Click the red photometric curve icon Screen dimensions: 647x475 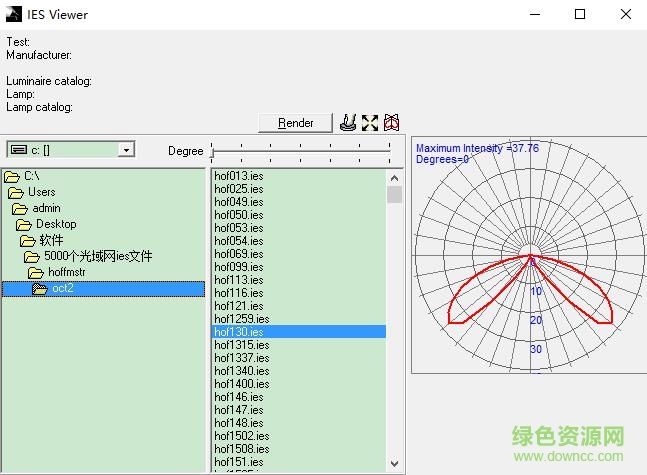click(x=392, y=122)
